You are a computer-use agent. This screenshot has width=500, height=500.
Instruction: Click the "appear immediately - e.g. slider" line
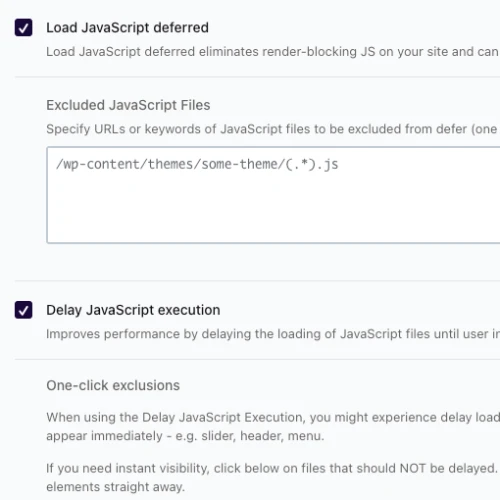pos(185,436)
